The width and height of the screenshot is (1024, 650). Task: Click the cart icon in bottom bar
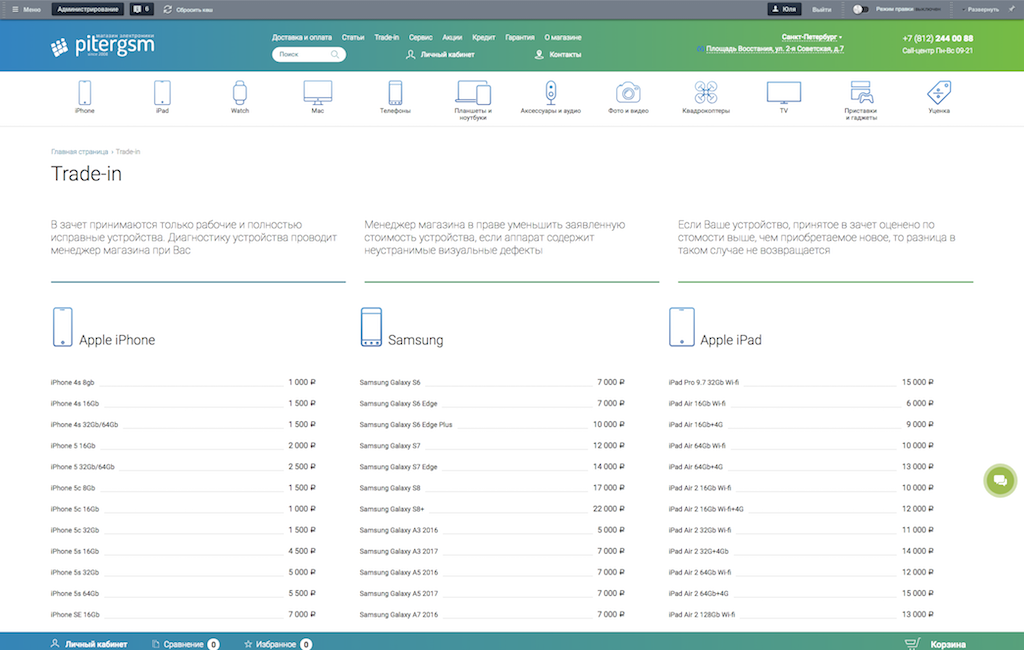[912, 644]
